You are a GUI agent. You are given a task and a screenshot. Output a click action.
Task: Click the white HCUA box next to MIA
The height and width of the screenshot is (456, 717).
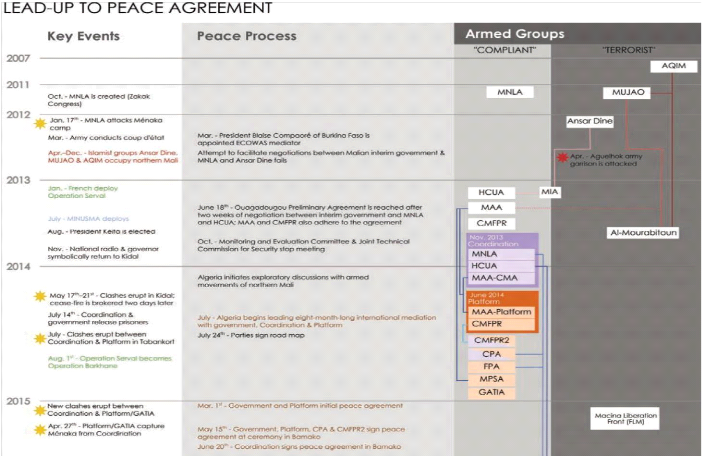491,193
